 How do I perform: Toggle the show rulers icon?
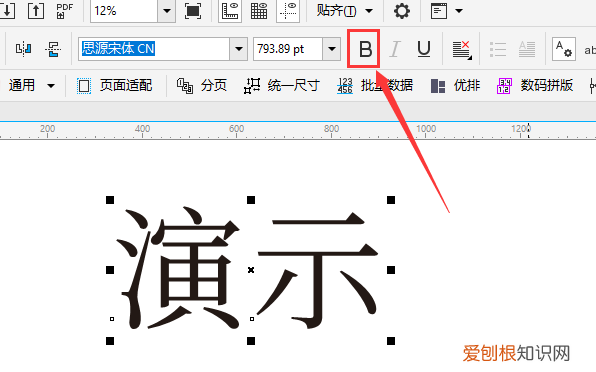(x=230, y=11)
